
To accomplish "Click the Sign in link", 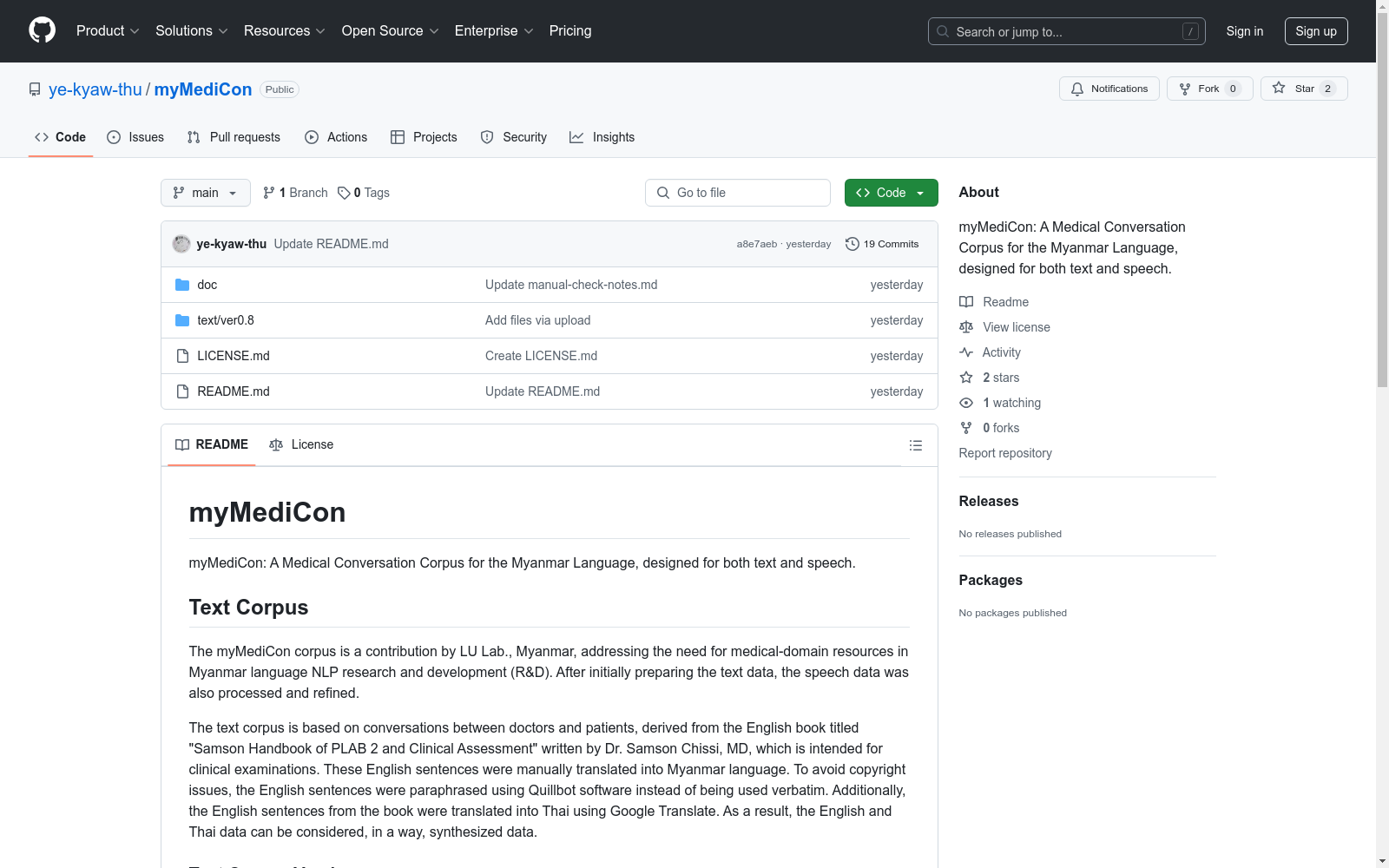I will (x=1244, y=31).
